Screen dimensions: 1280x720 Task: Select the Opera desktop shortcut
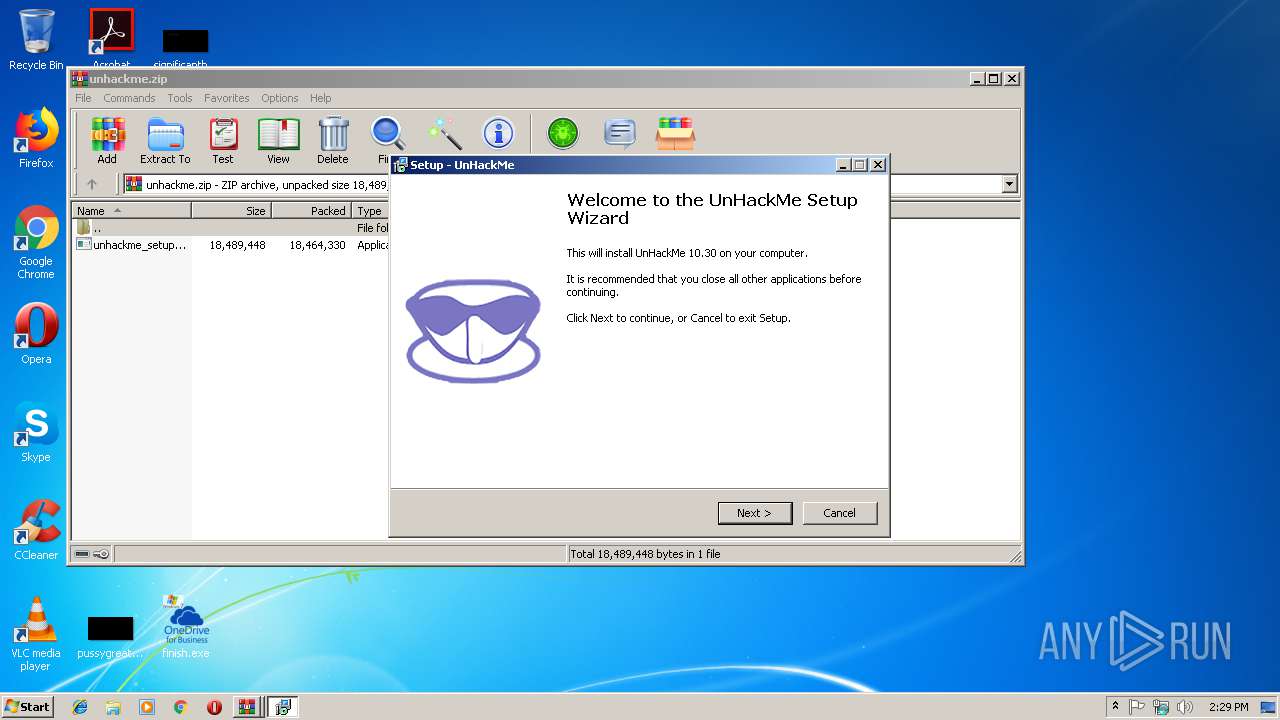click(36, 334)
